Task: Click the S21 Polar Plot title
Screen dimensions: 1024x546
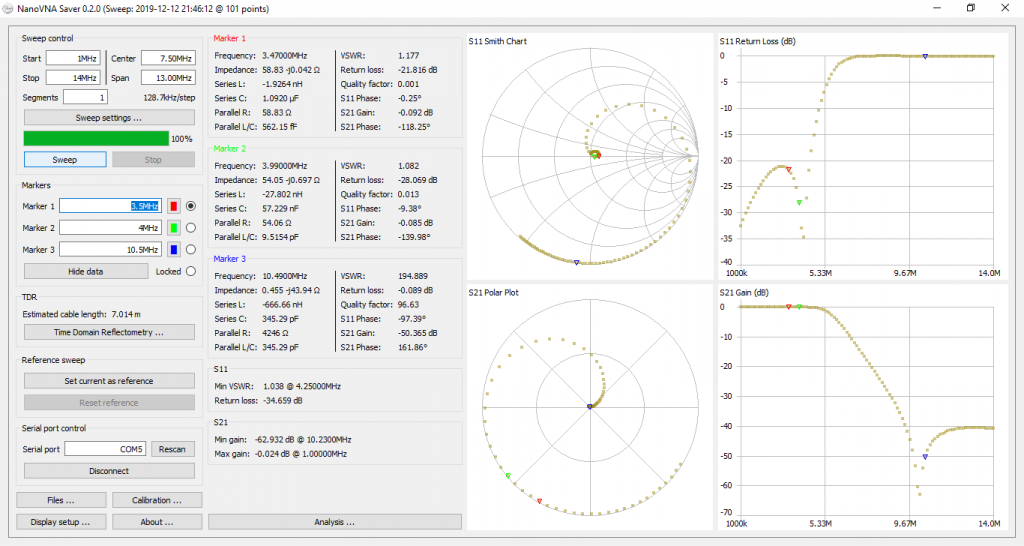Action: [x=494, y=293]
